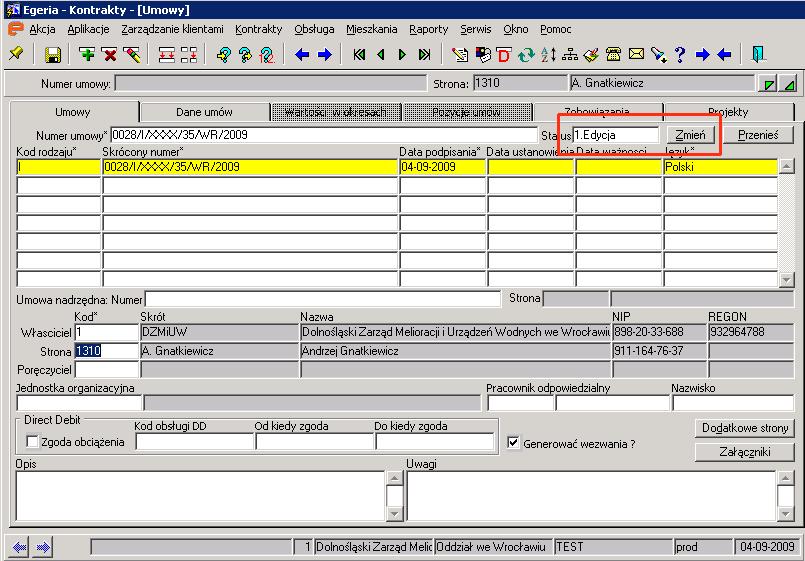This screenshot has width=805, height=561.
Task: Click contracts table scrollbar down arrow
Action: (x=786, y=279)
